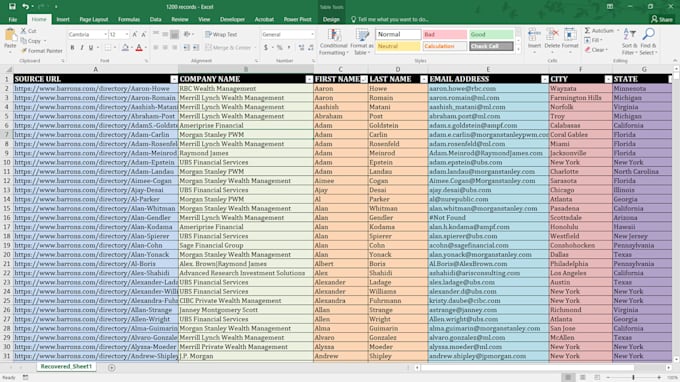
Task: Click the Clear eraser command
Action: coord(596,50)
